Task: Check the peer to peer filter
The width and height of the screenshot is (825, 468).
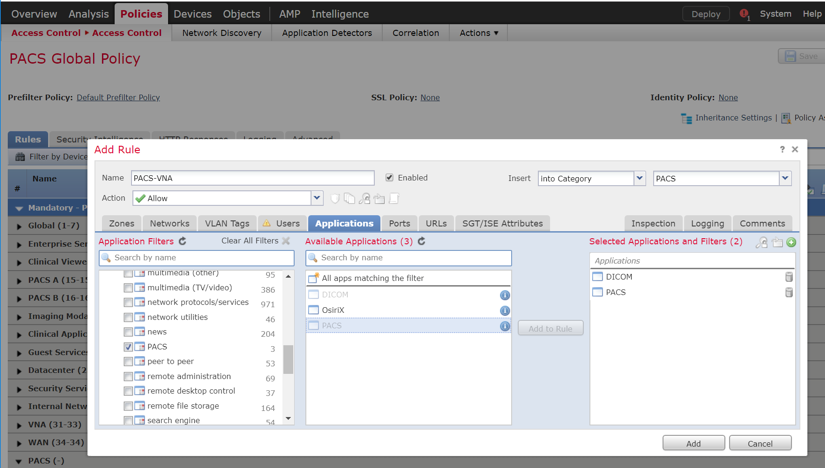Action: [128, 362]
